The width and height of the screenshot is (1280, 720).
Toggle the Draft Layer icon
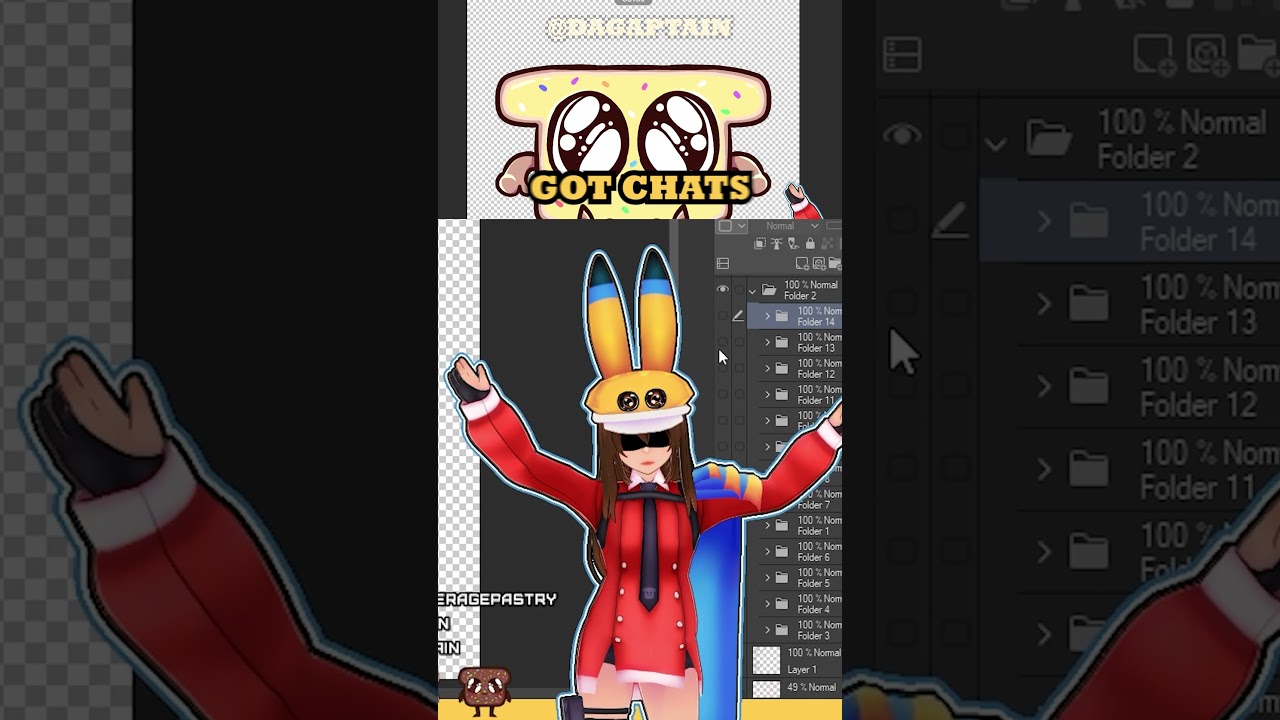pyautogui.click(x=794, y=243)
